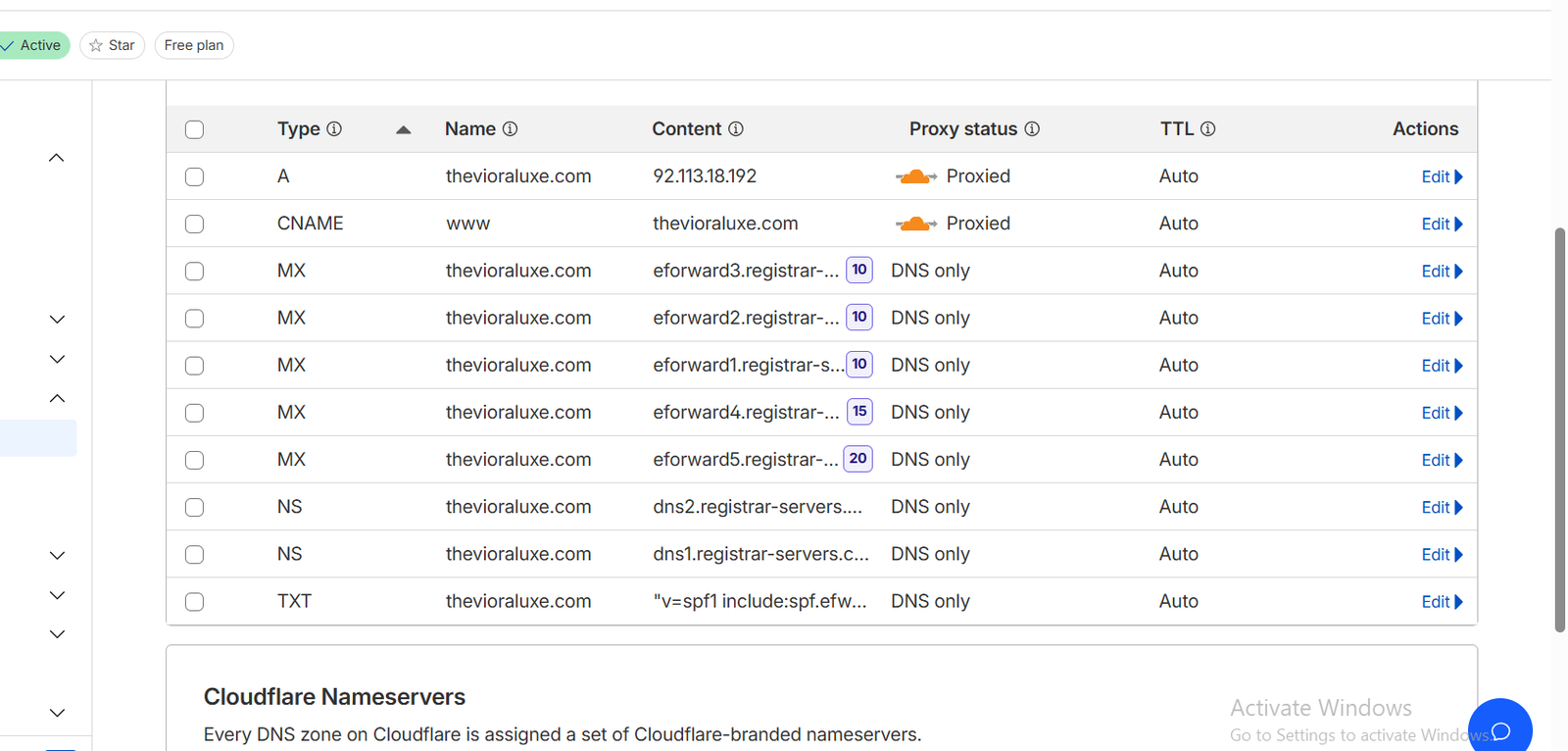Image resolution: width=1568 pixels, height=751 pixels.
Task: Check the TXT record checkbox
Action: tap(195, 602)
